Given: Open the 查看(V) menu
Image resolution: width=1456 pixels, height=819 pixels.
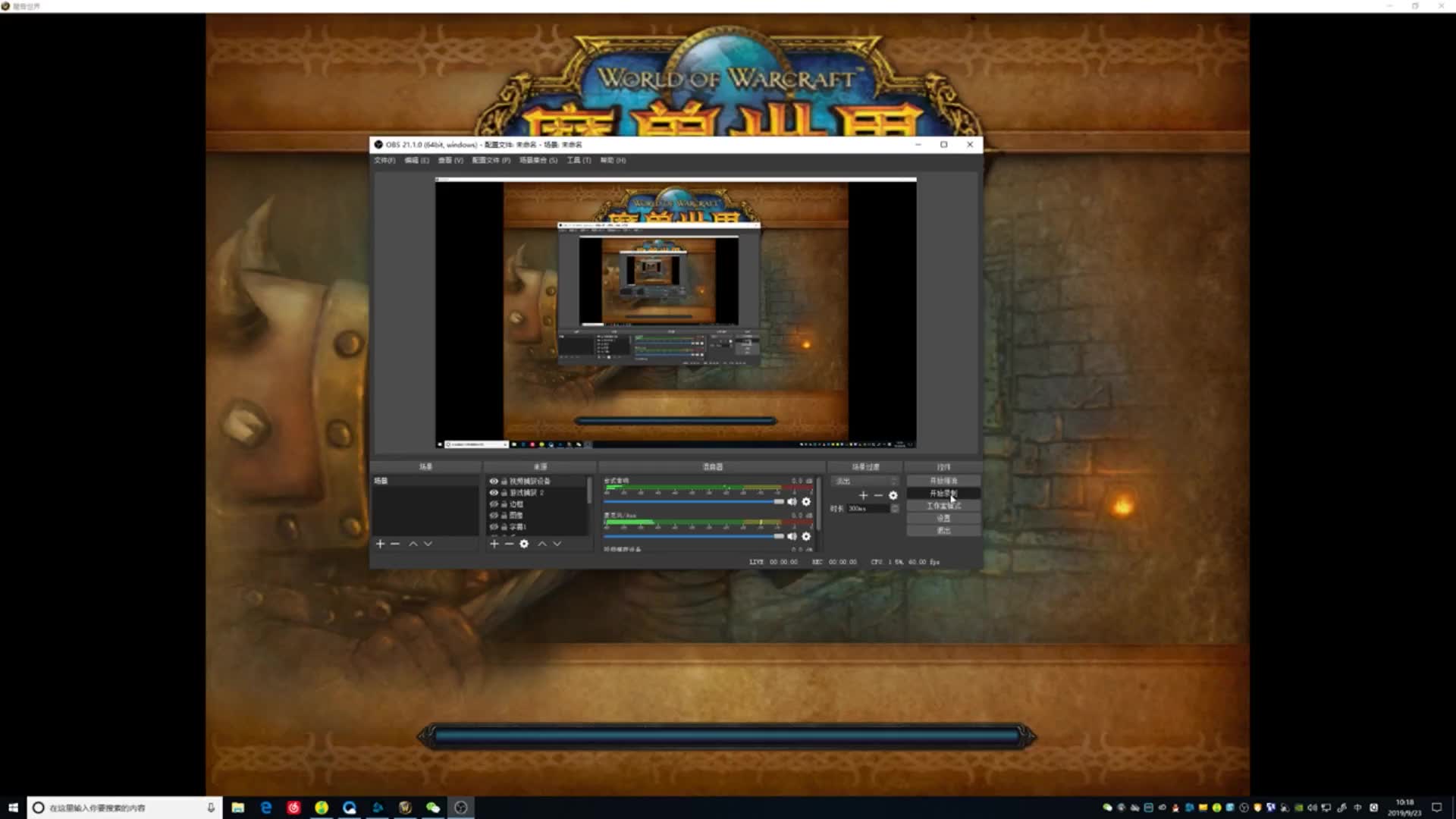Looking at the screenshot, I should tap(450, 160).
